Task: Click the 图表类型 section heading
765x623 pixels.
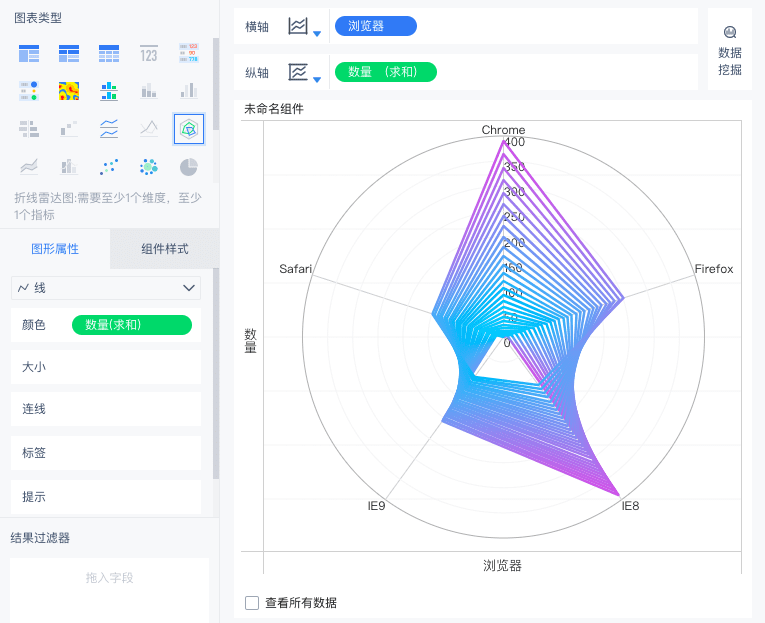Action: click(38, 18)
